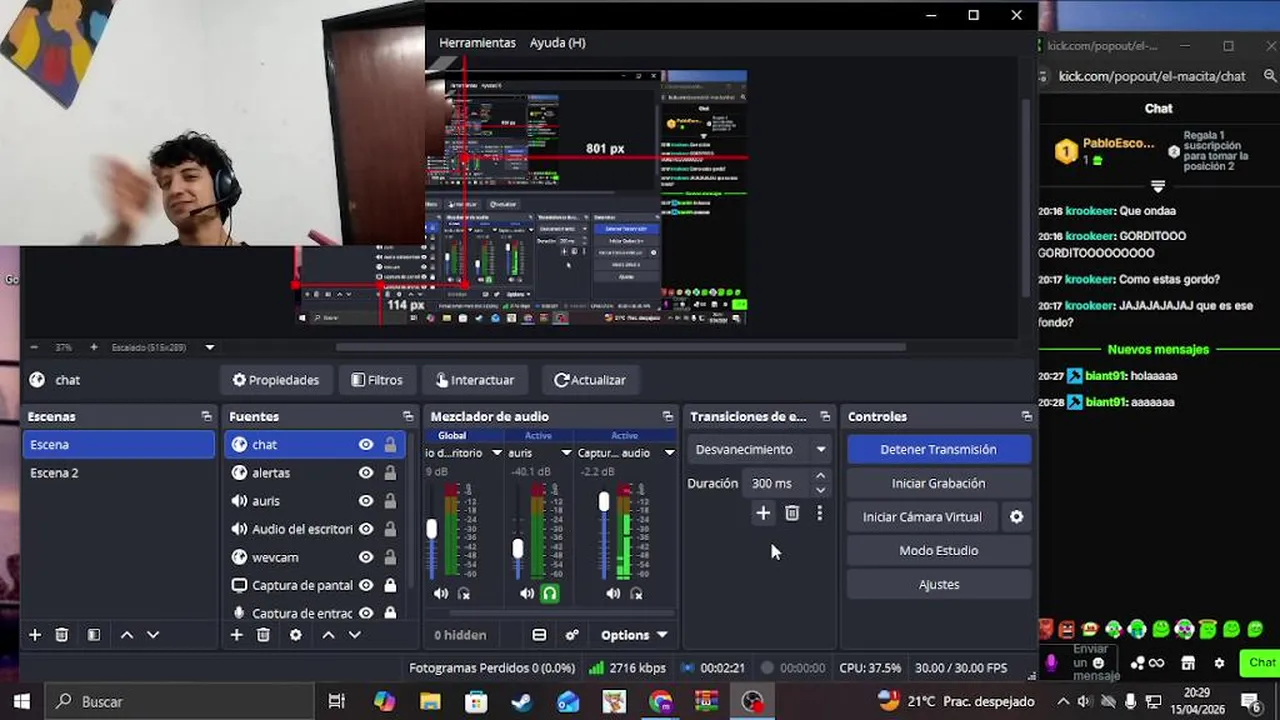
Task: Select Escena in scenes list
Action: click(x=118, y=445)
